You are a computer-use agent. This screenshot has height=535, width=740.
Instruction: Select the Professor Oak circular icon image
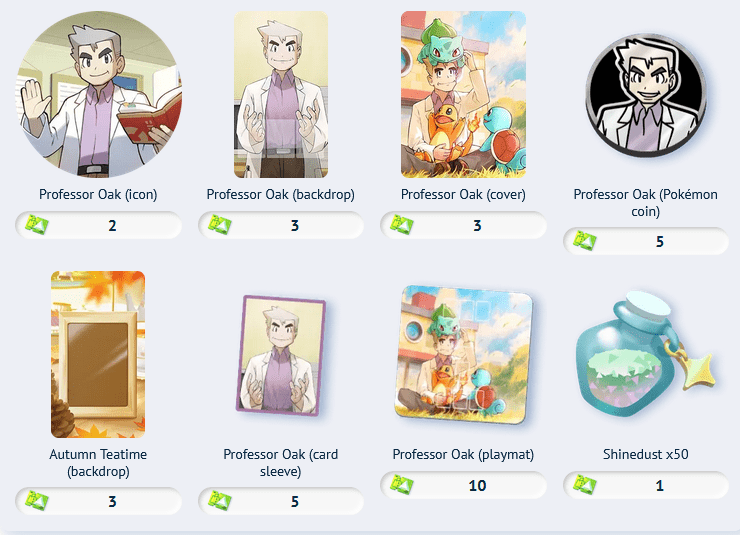point(99,94)
